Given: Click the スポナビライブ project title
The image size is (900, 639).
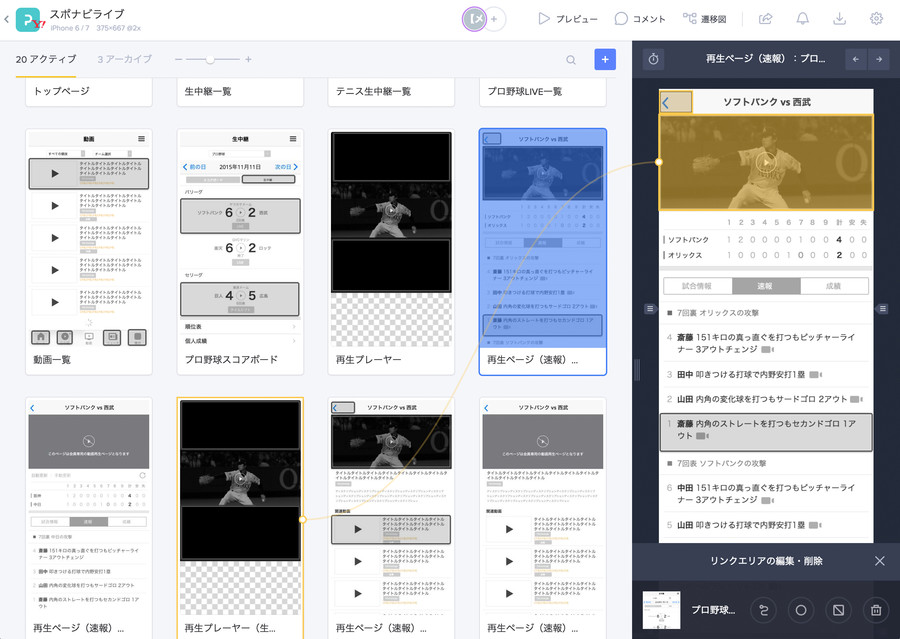Looking at the screenshot, I should (87, 14).
